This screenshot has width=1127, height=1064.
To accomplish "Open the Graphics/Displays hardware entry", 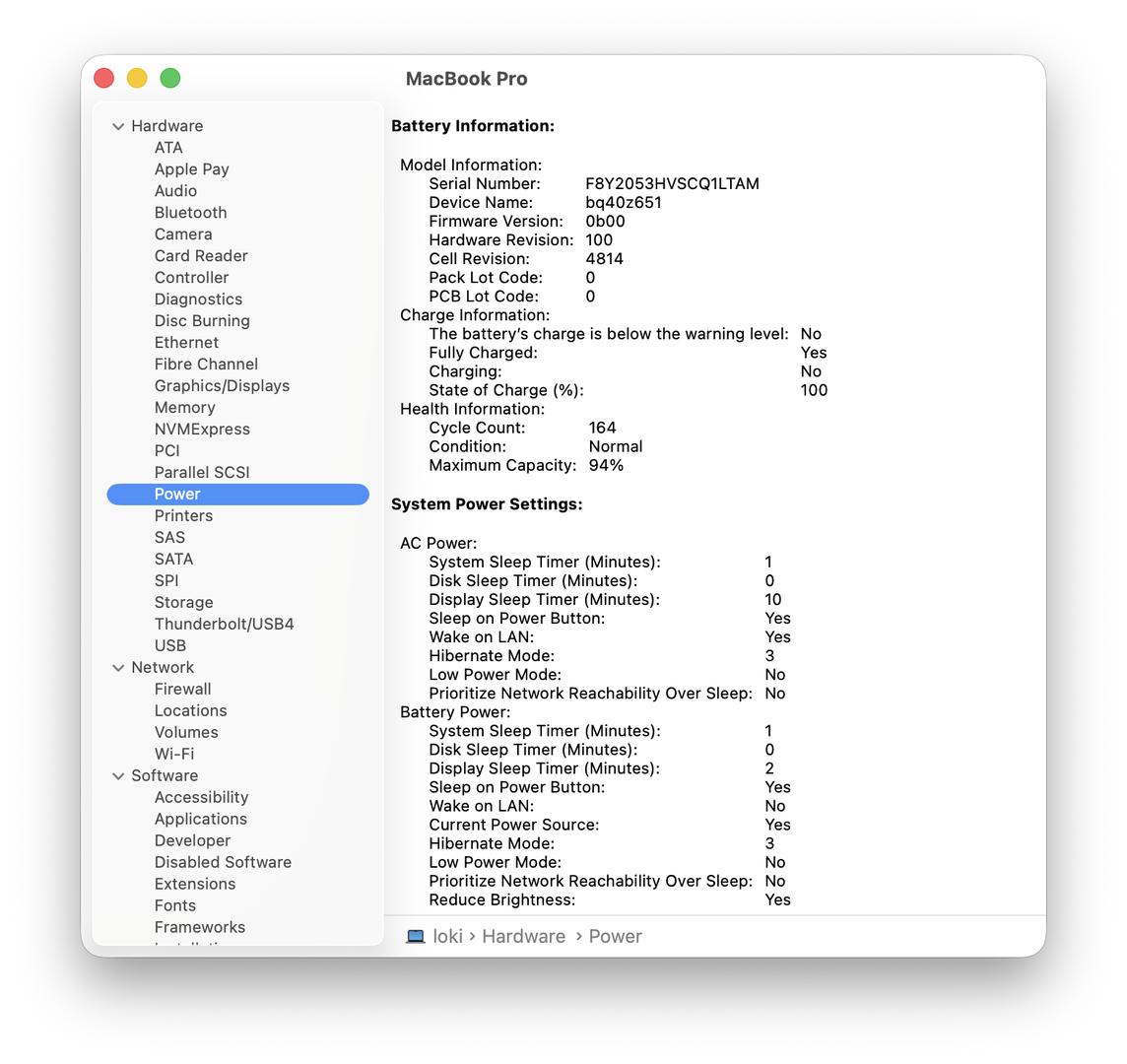I will pyautogui.click(x=222, y=386).
